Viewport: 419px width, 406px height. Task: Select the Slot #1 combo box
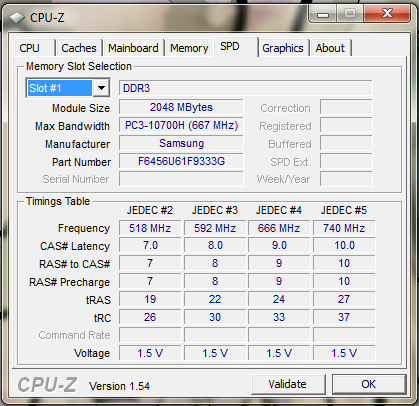click(68, 88)
